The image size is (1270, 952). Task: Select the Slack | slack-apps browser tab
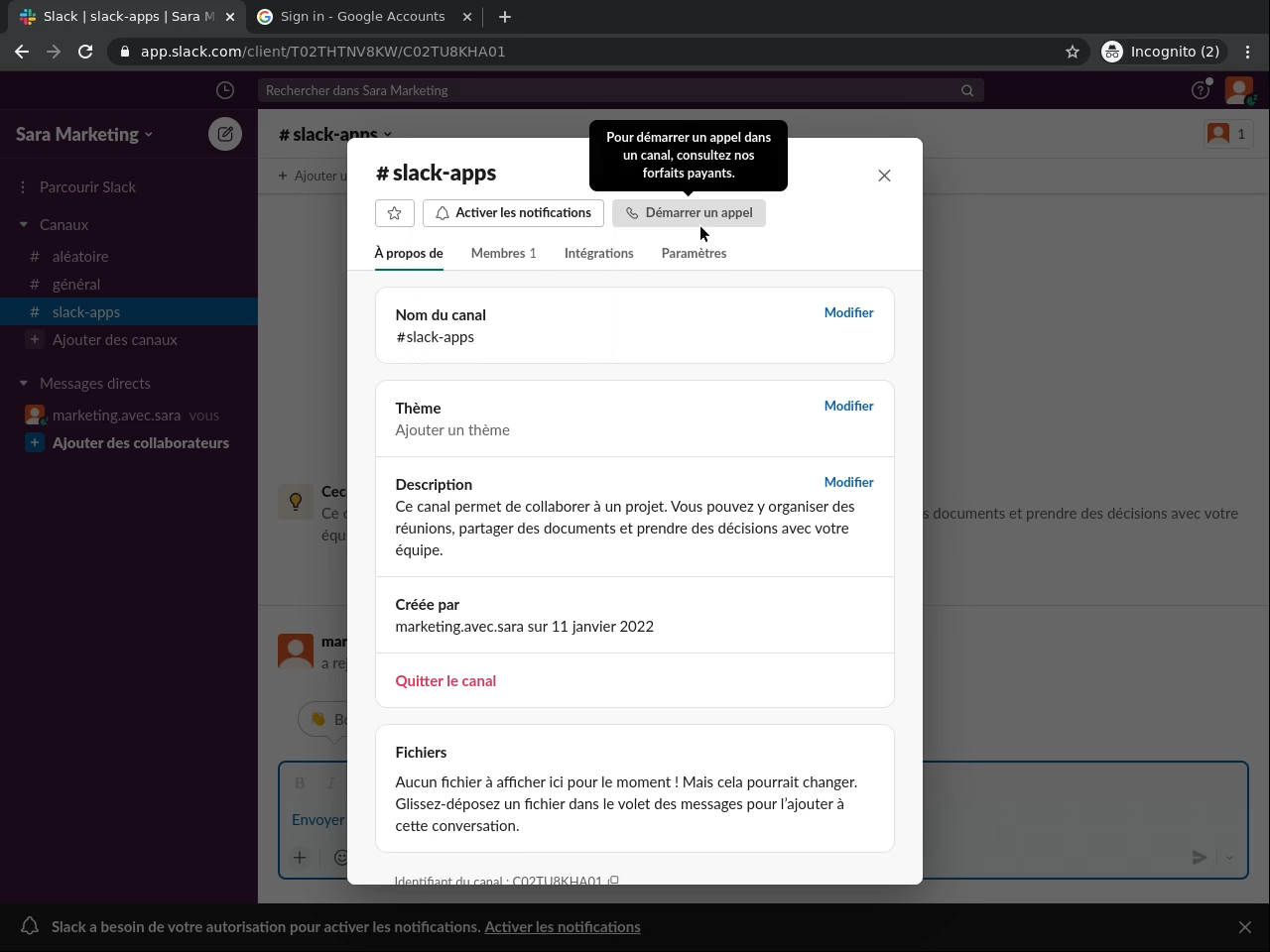pyautogui.click(x=126, y=17)
